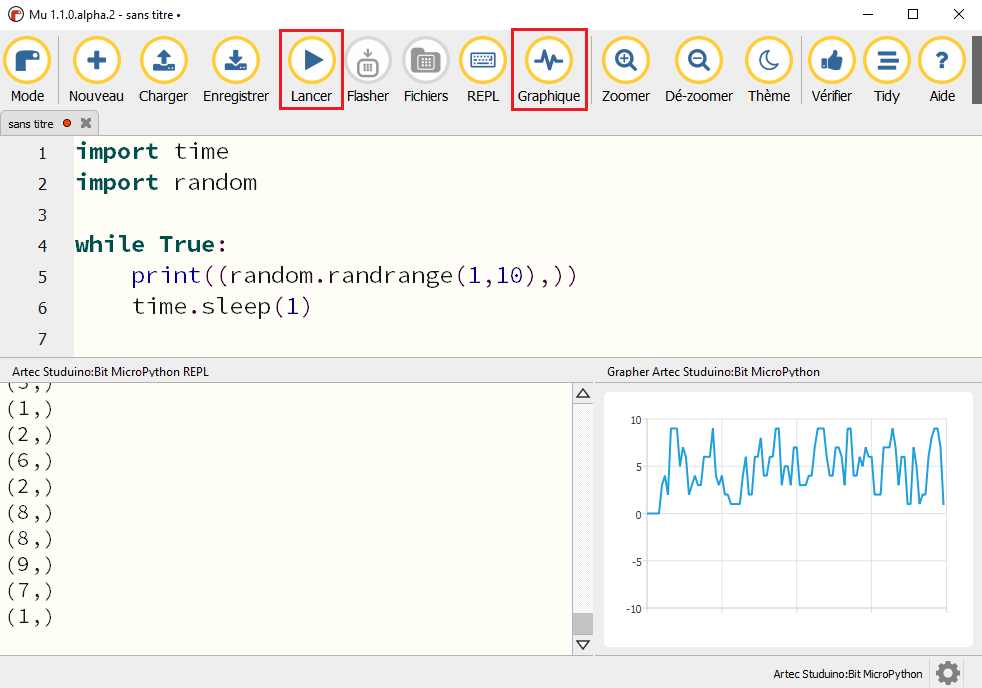Toggle the Graphique plotter
The image size is (982, 688).
coord(549,69)
